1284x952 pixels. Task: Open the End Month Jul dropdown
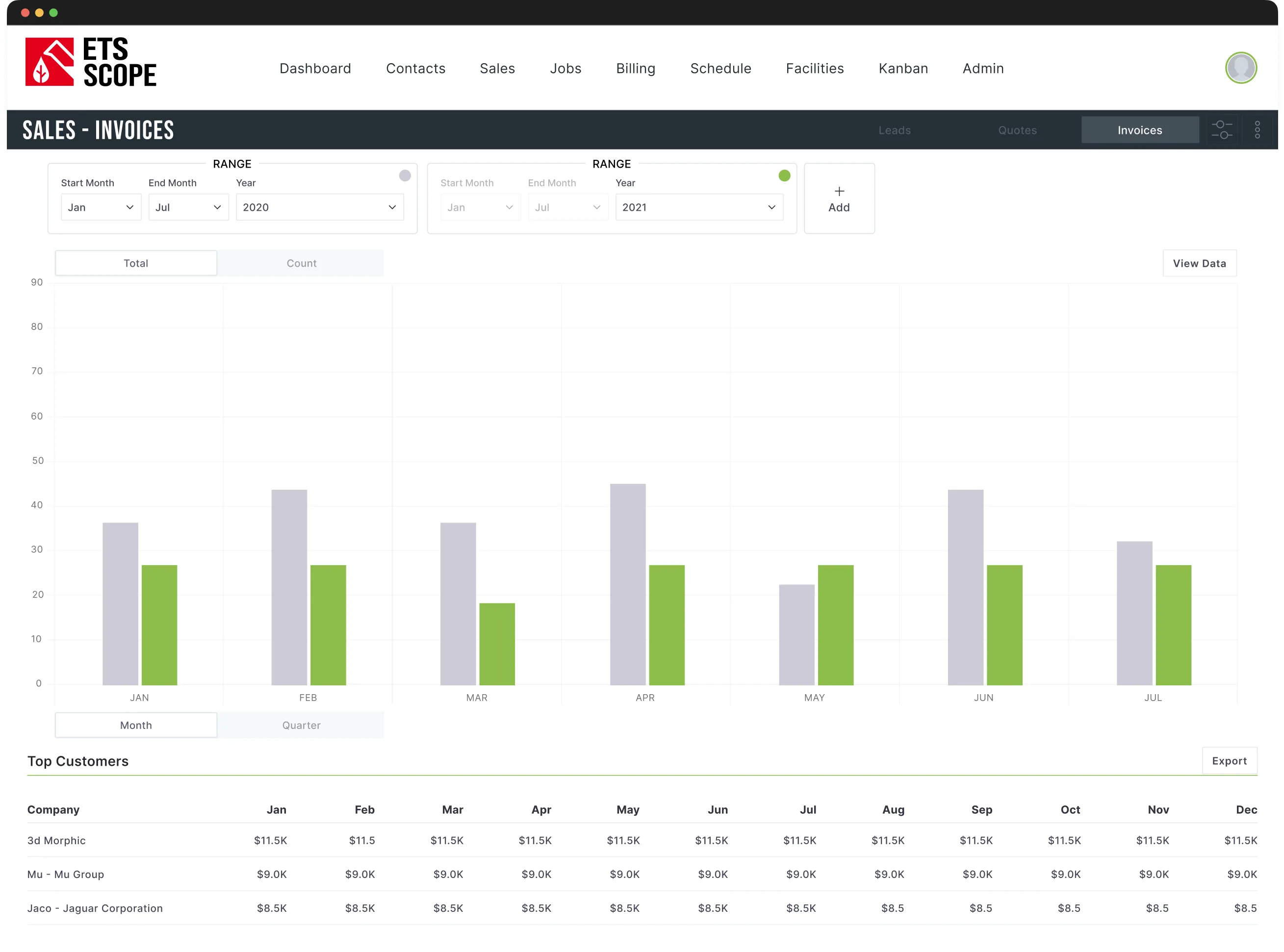pos(188,207)
